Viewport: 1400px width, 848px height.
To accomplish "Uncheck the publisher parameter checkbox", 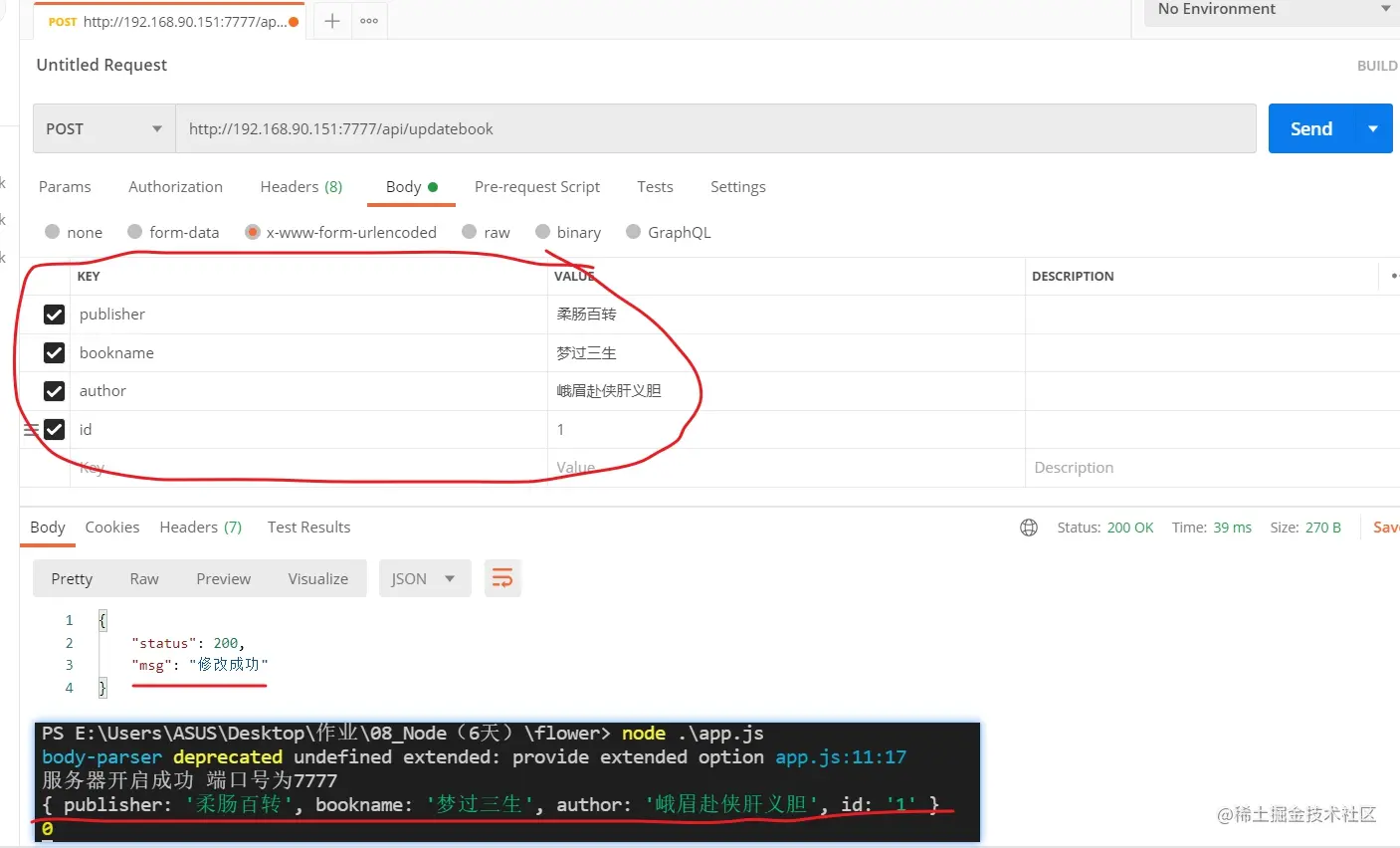I will [54, 315].
